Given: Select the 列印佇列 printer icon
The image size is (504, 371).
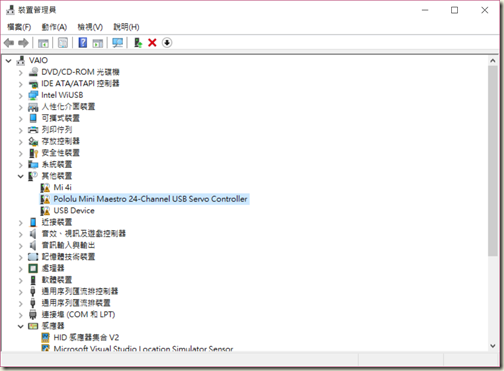Looking at the screenshot, I should [x=33, y=130].
